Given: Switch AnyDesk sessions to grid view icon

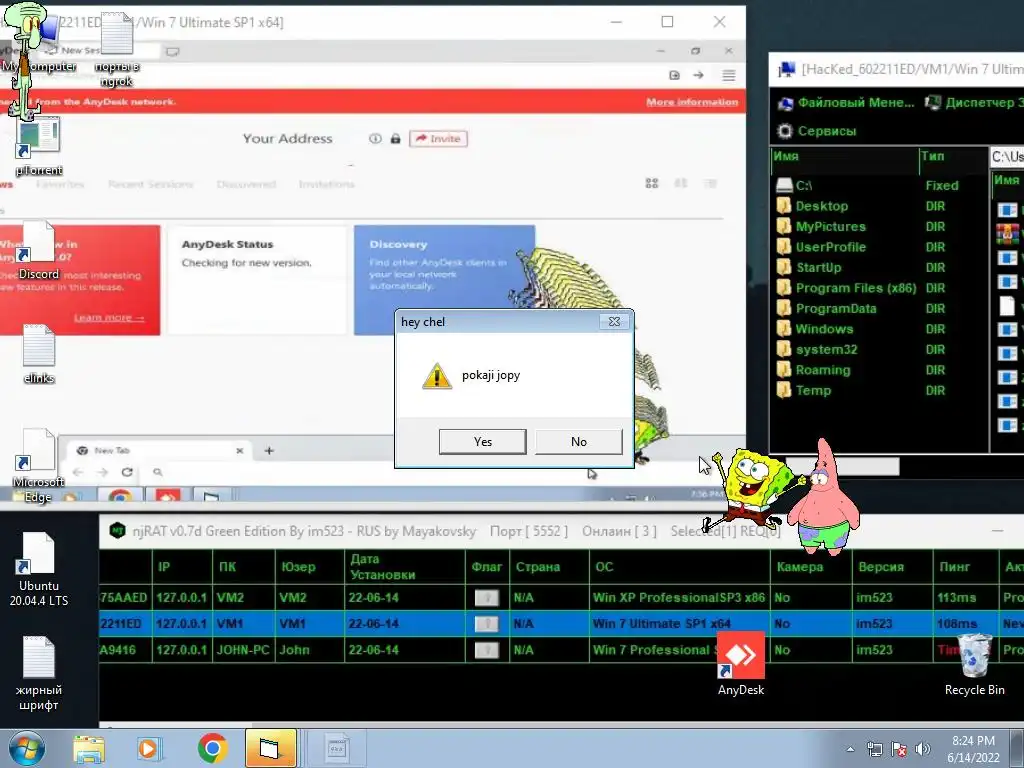Looking at the screenshot, I should coord(652,184).
